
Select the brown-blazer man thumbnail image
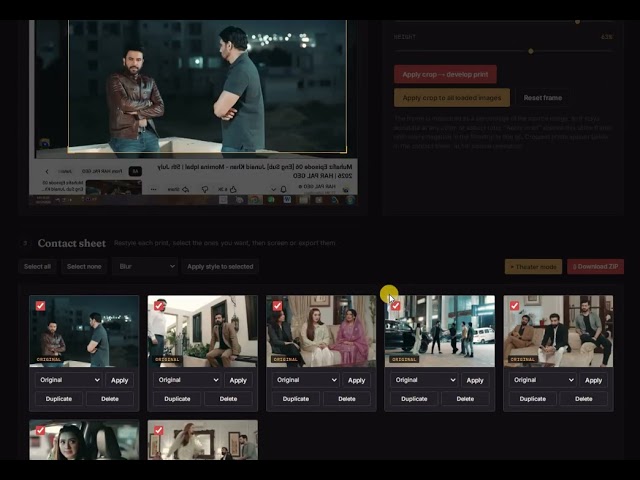tap(202, 331)
